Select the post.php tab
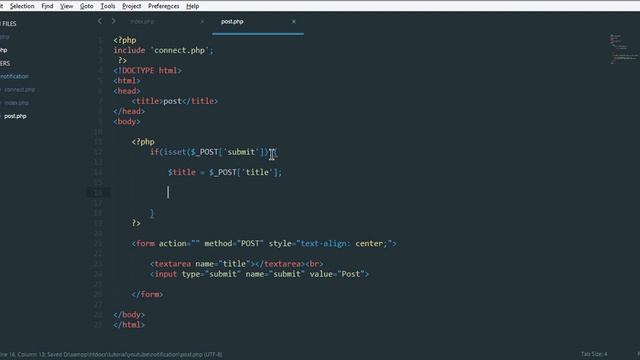Viewport: 640px width, 360px height. pos(232,22)
